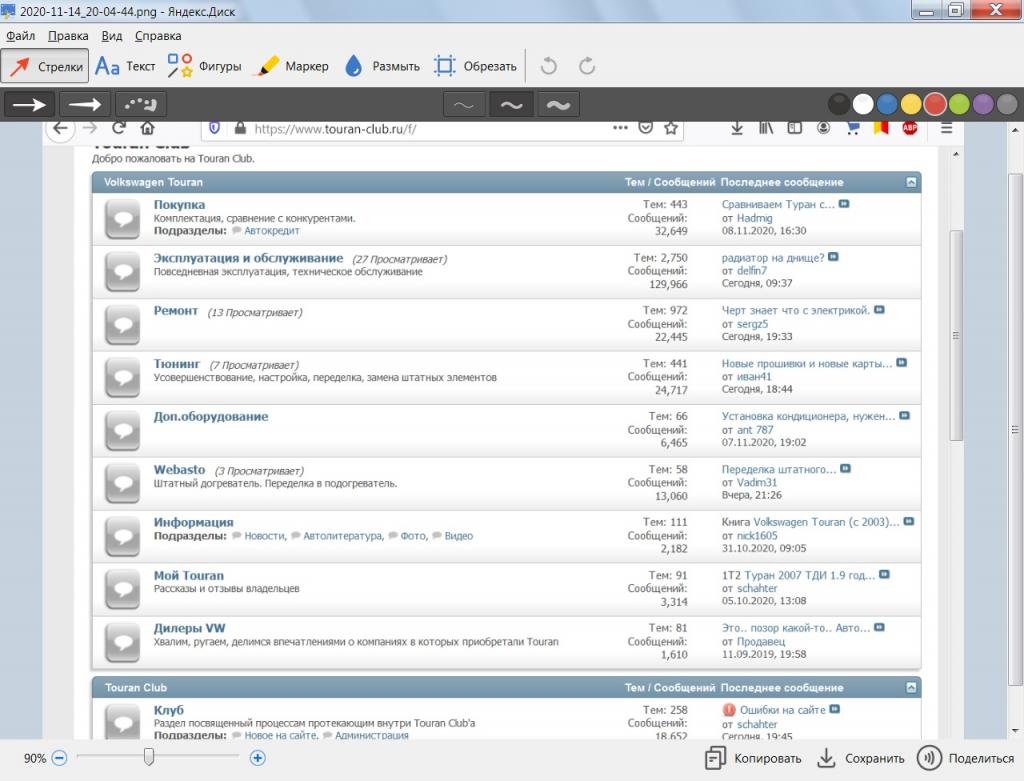
Task: Open the browser hamburger menu icon
Action: coord(946,128)
